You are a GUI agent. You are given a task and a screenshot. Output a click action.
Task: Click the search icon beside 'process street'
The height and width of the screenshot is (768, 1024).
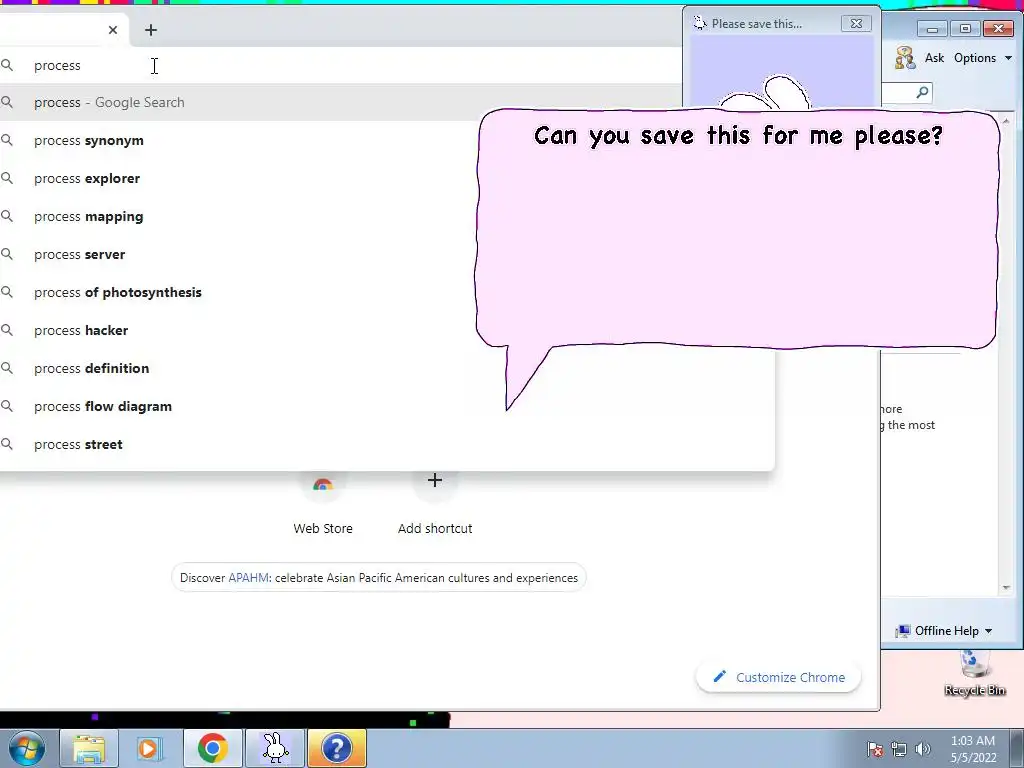pyautogui.click(x=7, y=444)
